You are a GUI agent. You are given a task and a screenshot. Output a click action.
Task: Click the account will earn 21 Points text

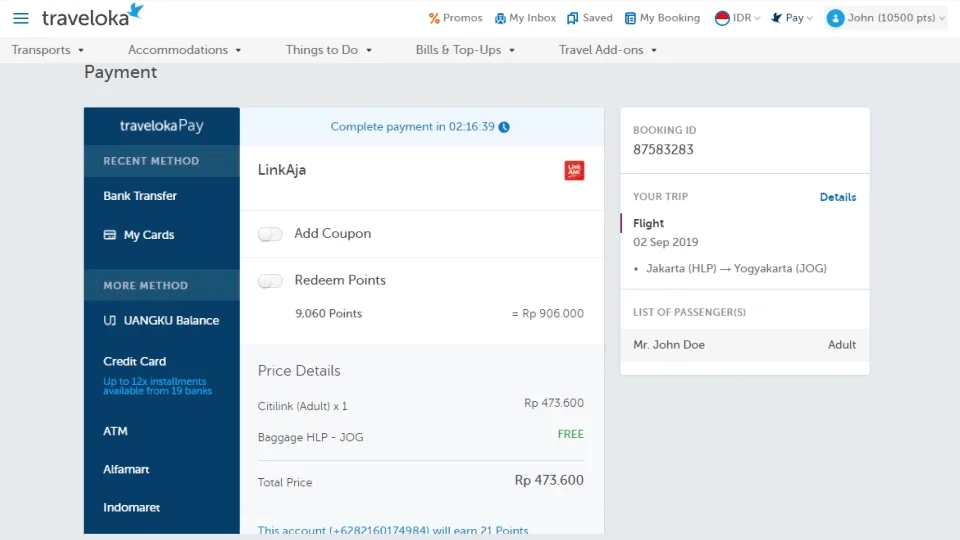[392, 530]
